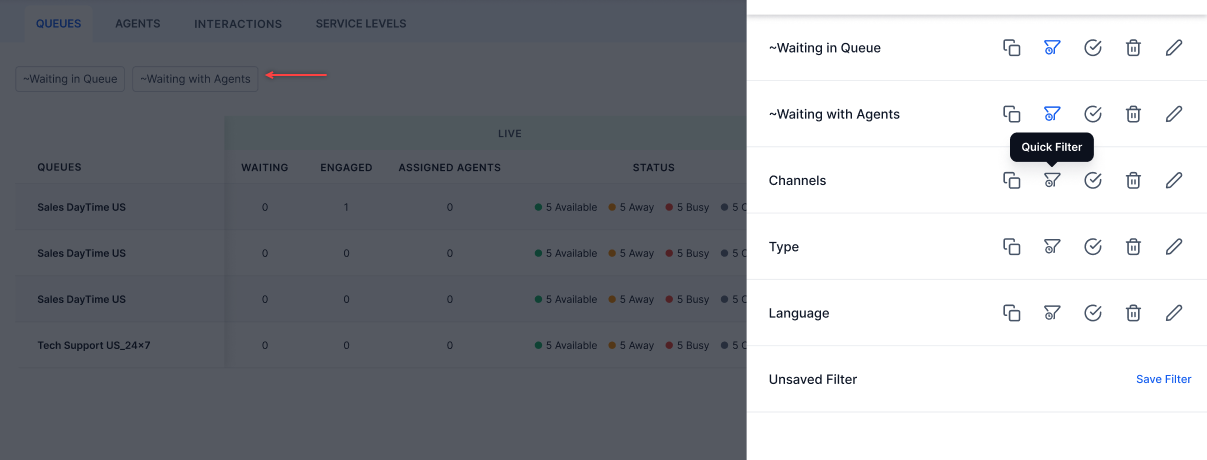Open the Service Levels tab
The height and width of the screenshot is (460, 1207).
(x=360, y=23)
